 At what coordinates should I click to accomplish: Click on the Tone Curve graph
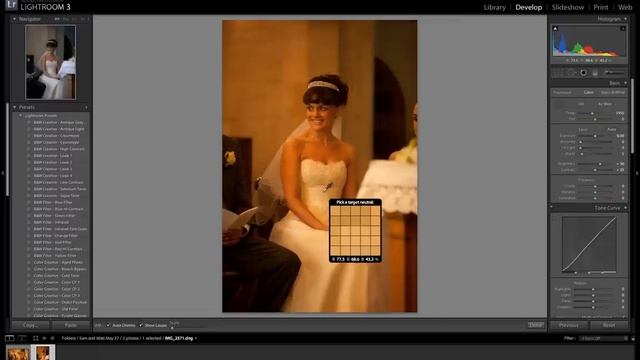(x=589, y=244)
